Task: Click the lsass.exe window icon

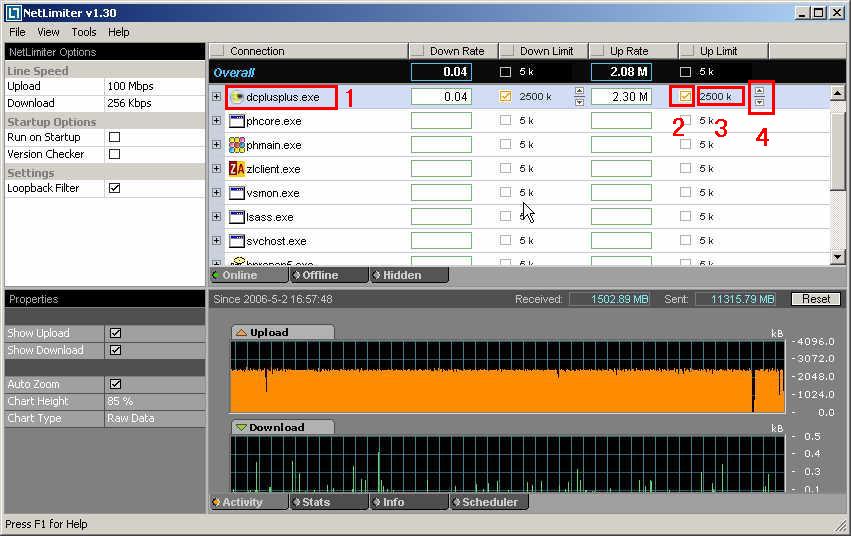Action: tap(237, 217)
